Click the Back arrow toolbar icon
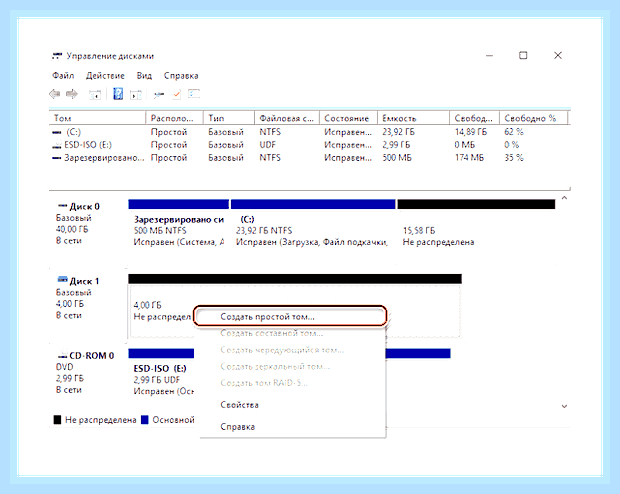The width and height of the screenshot is (620, 494). (55, 94)
